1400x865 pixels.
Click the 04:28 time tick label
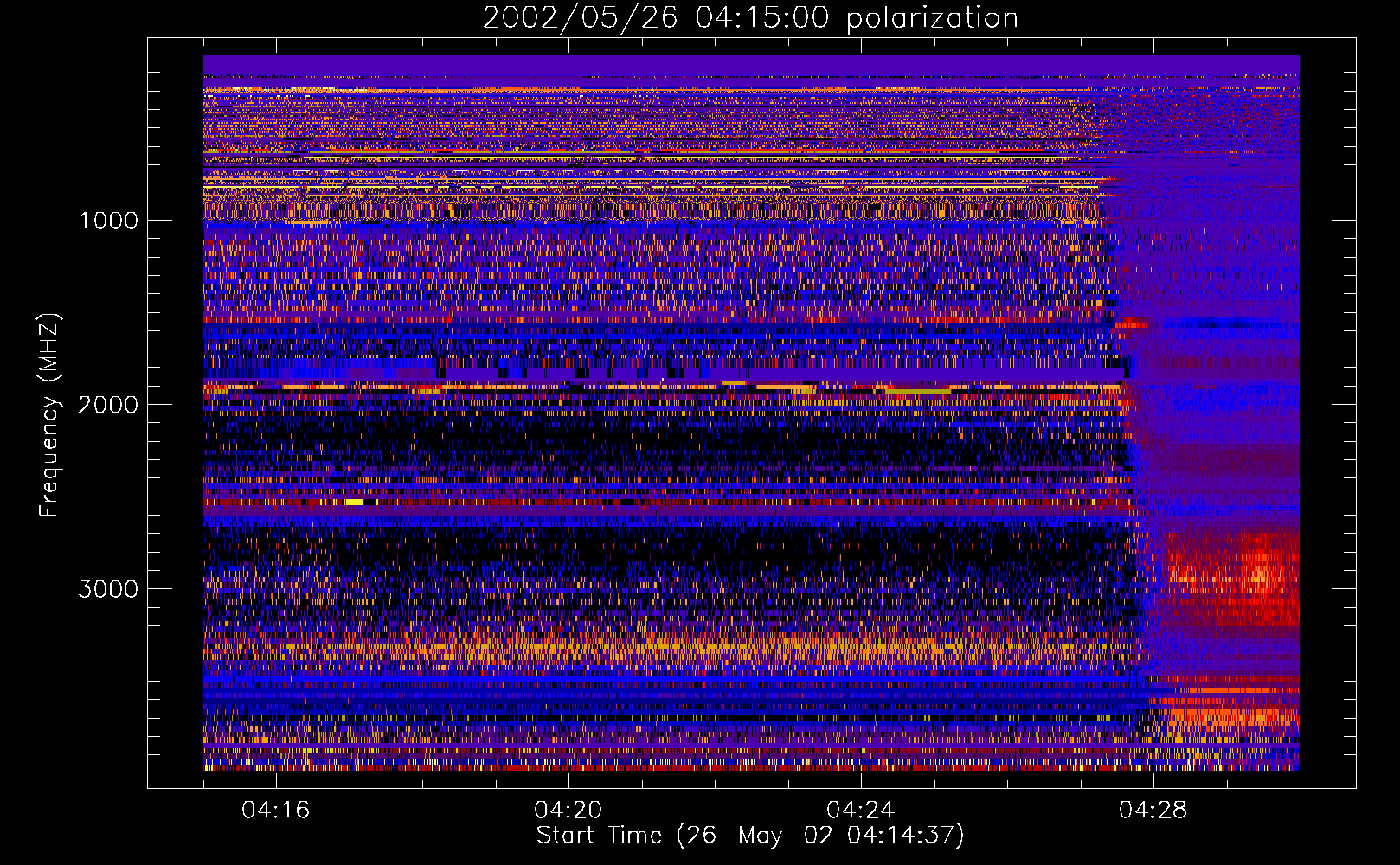coord(1153,811)
